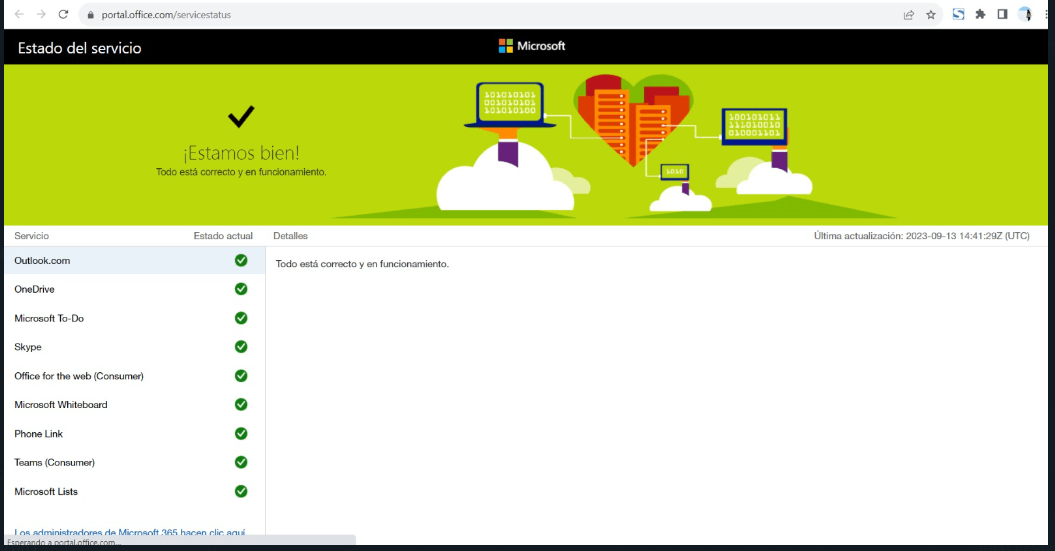Select Office for the web (Consumer) row
The height and width of the screenshot is (551, 1055).
coord(135,376)
